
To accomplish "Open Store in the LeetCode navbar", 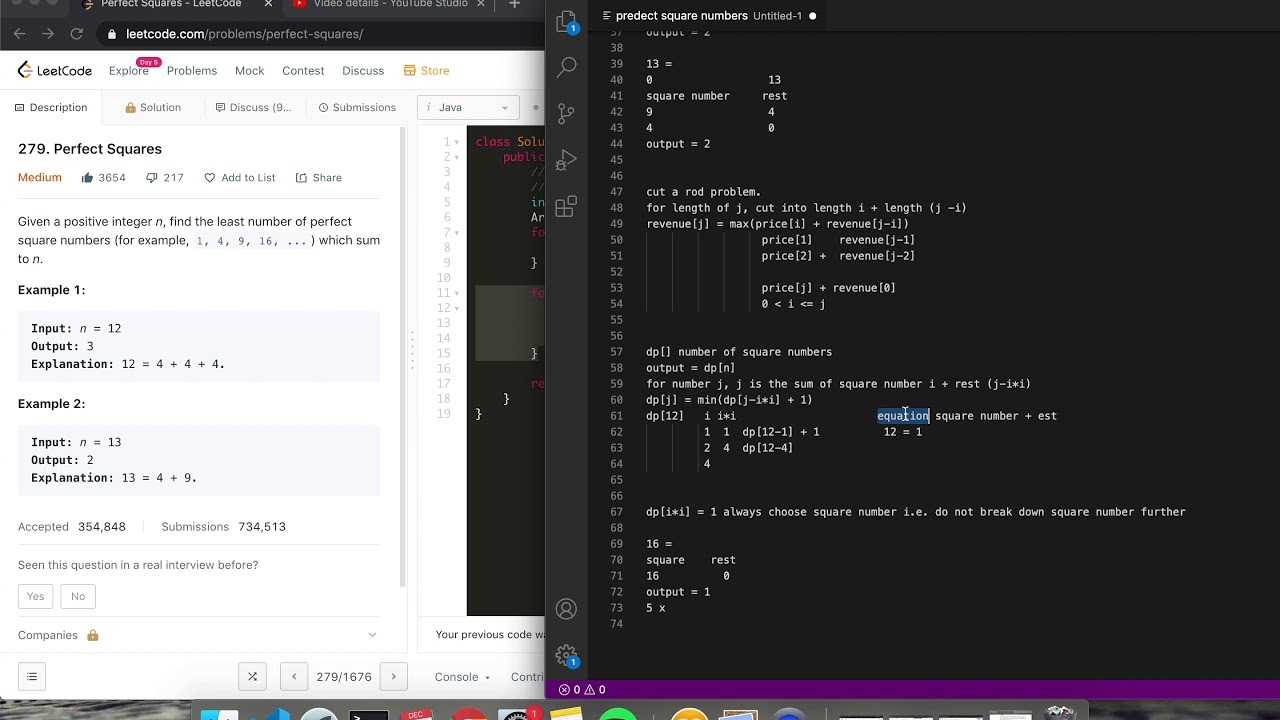I will click(427, 71).
